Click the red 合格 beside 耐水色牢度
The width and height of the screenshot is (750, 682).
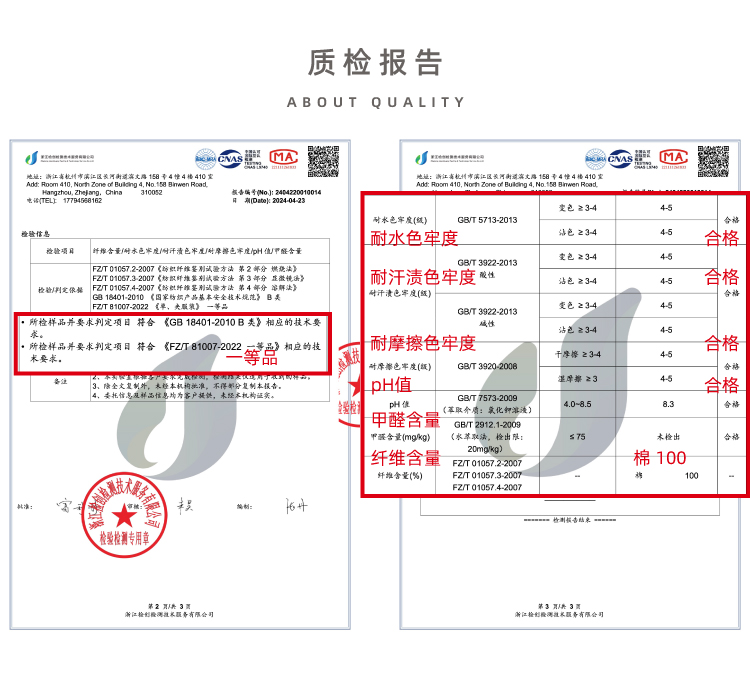(x=721, y=238)
